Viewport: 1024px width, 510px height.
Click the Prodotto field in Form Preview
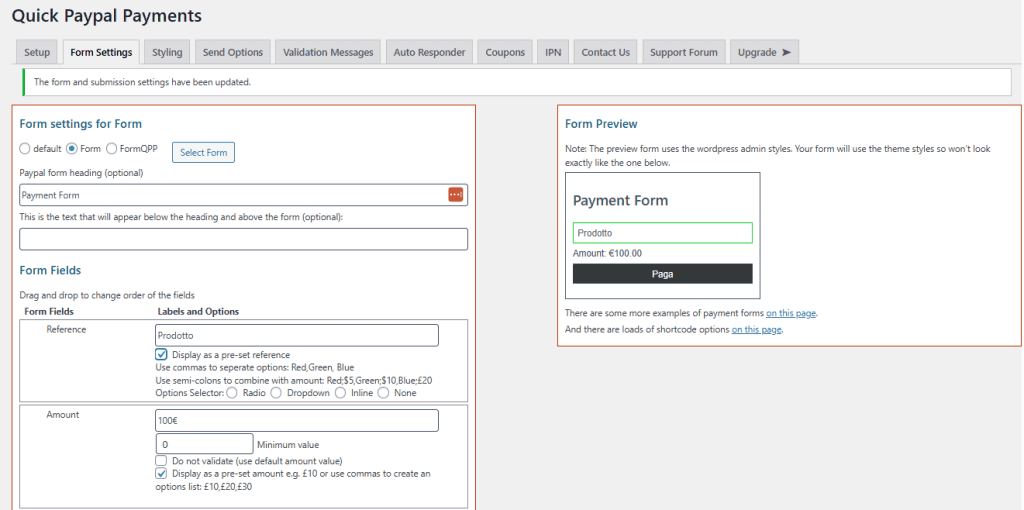662,232
